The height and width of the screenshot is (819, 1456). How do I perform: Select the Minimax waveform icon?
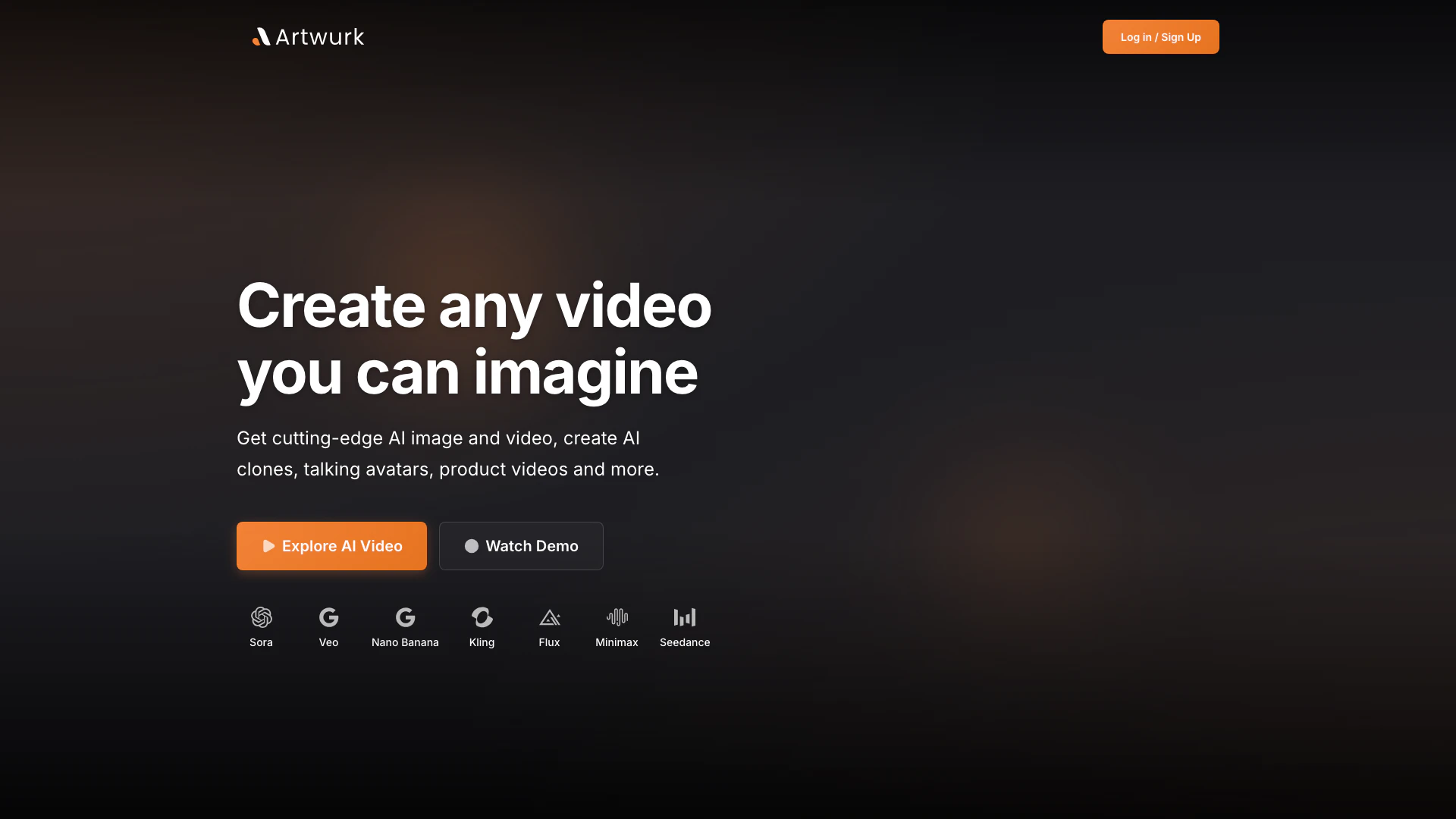617,617
